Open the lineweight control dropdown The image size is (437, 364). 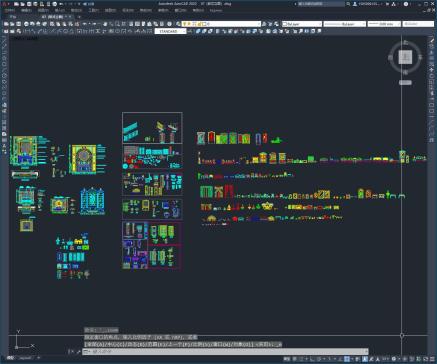[384, 24]
